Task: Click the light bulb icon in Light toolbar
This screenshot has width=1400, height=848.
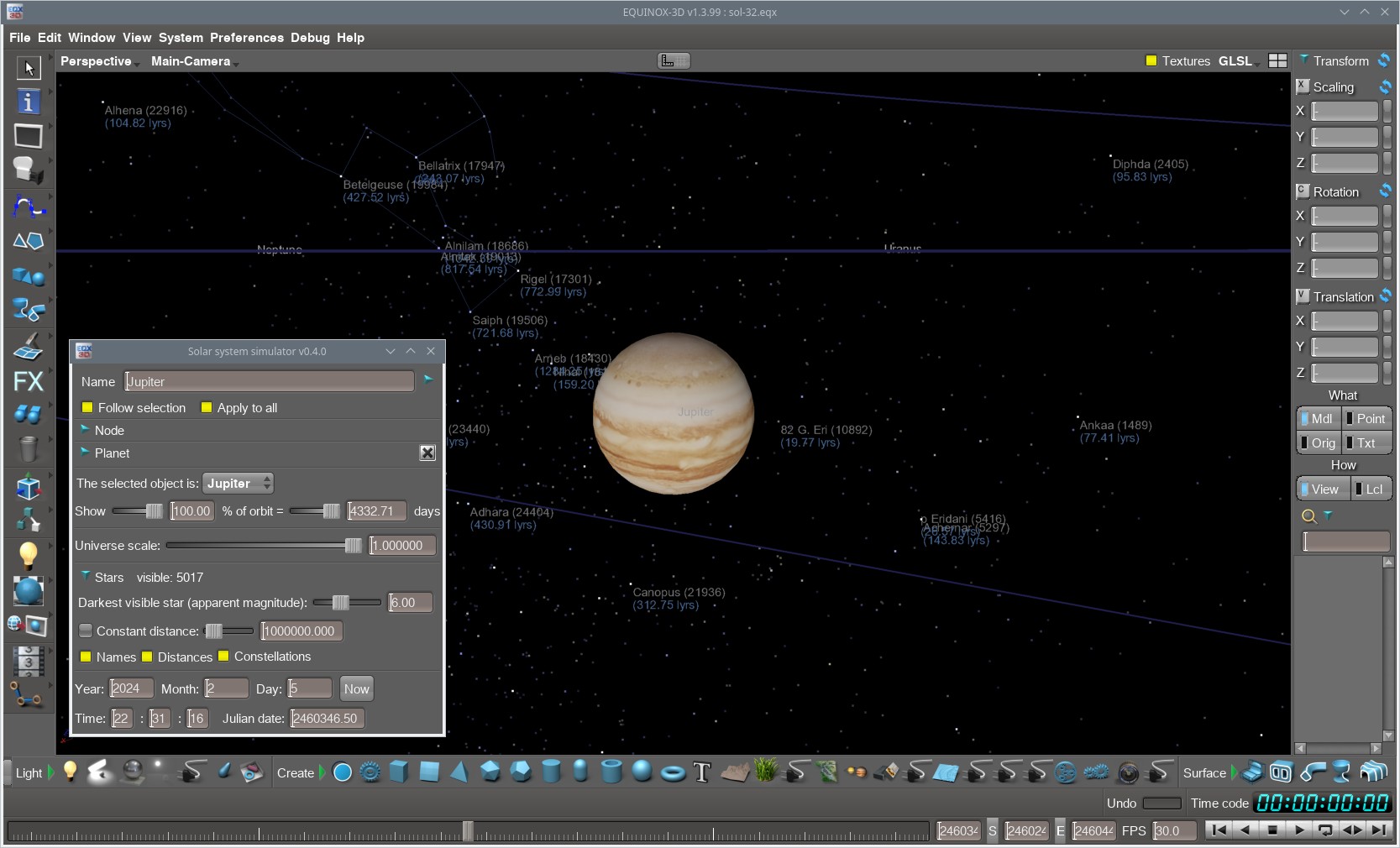Action: click(x=71, y=772)
